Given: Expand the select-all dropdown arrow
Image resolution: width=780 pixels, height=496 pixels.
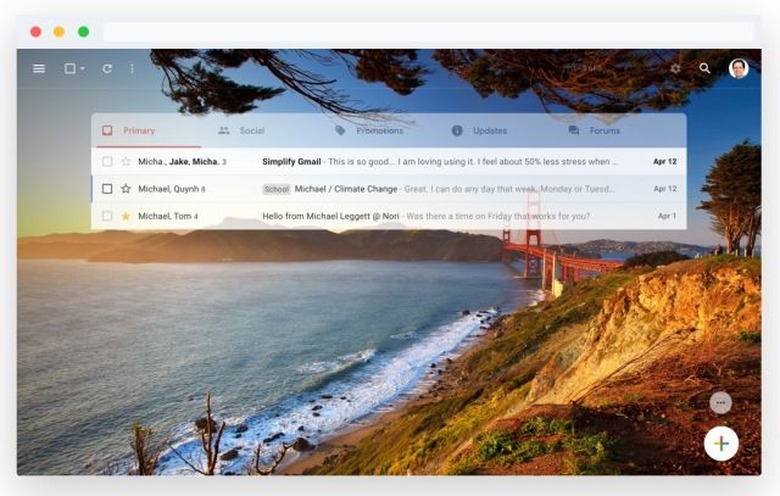Looking at the screenshot, I should [82, 69].
